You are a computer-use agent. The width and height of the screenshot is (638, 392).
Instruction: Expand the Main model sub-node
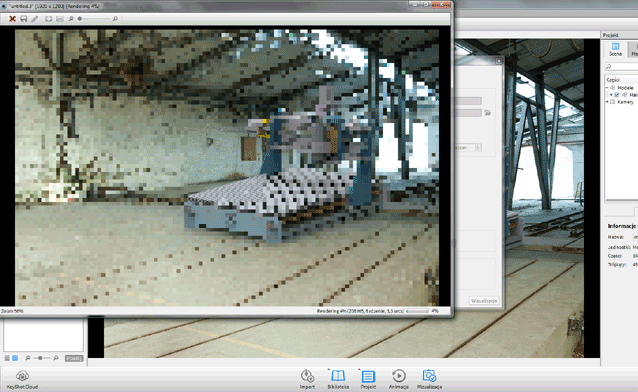pyautogui.click(x=611, y=95)
